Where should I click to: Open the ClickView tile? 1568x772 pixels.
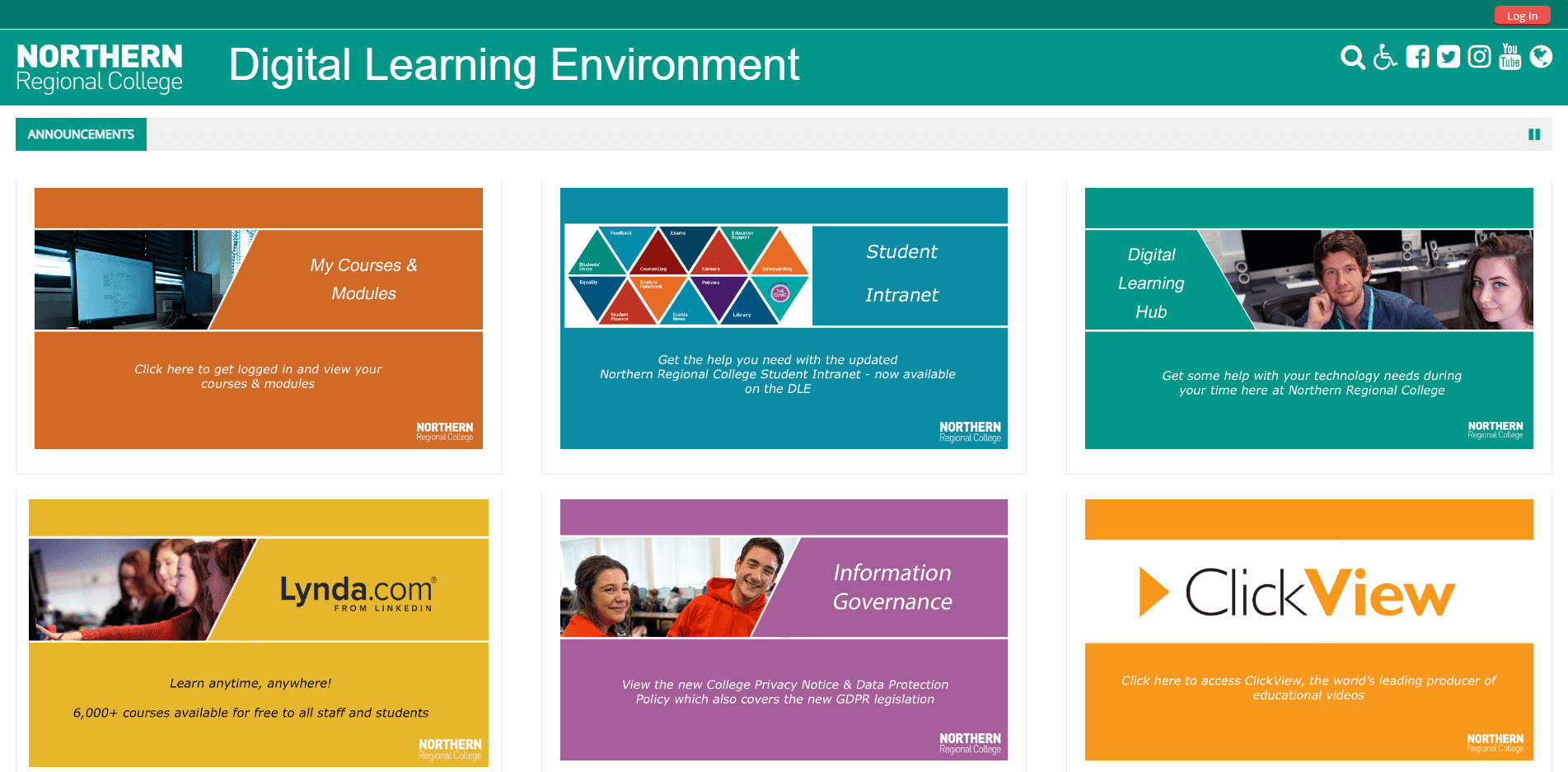click(1309, 629)
